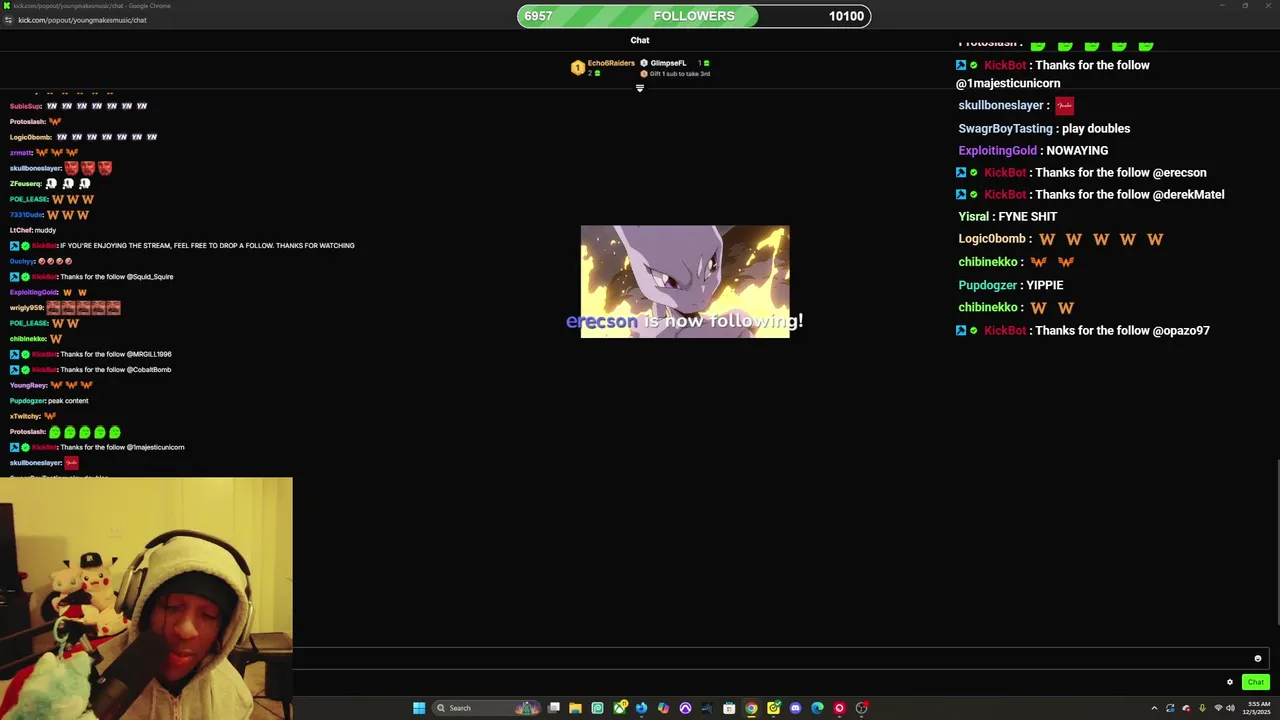Click Yisral's username in right chat
Screen dimensions: 1280x720
[x=973, y=216]
